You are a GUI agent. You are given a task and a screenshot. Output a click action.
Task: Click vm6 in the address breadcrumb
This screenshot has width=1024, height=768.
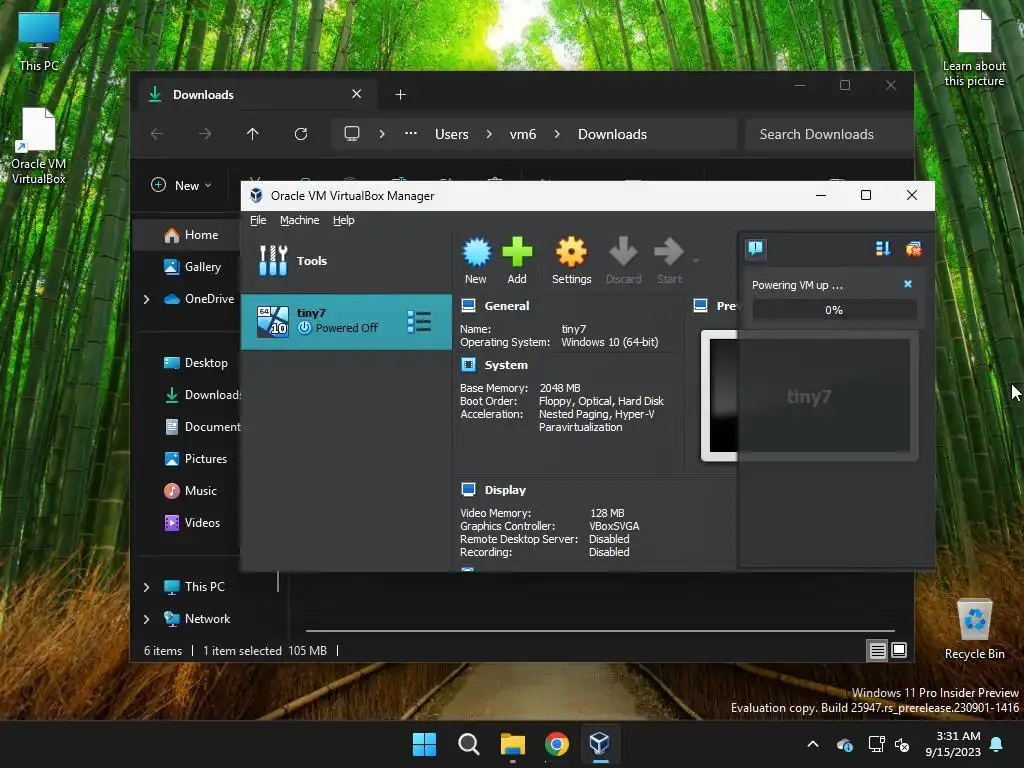[x=523, y=134]
